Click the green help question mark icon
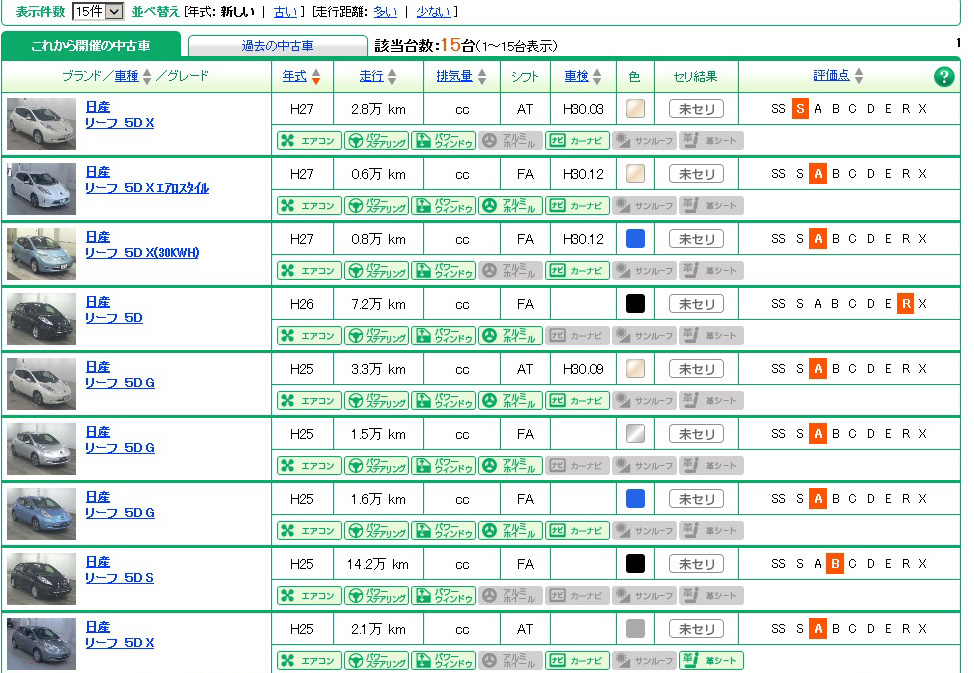The height and width of the screenshot is (673, 974). click(x=943, y=77)
